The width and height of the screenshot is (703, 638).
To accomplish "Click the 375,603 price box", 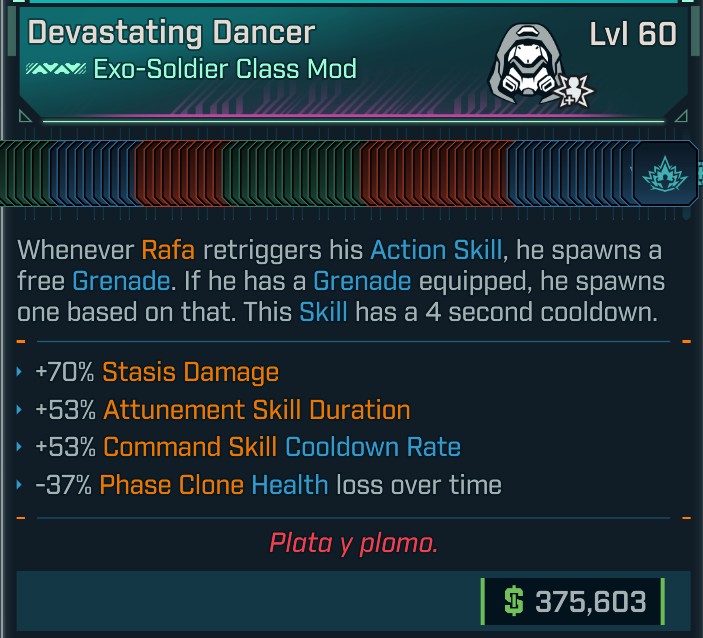I will click(x=573, y=601).
